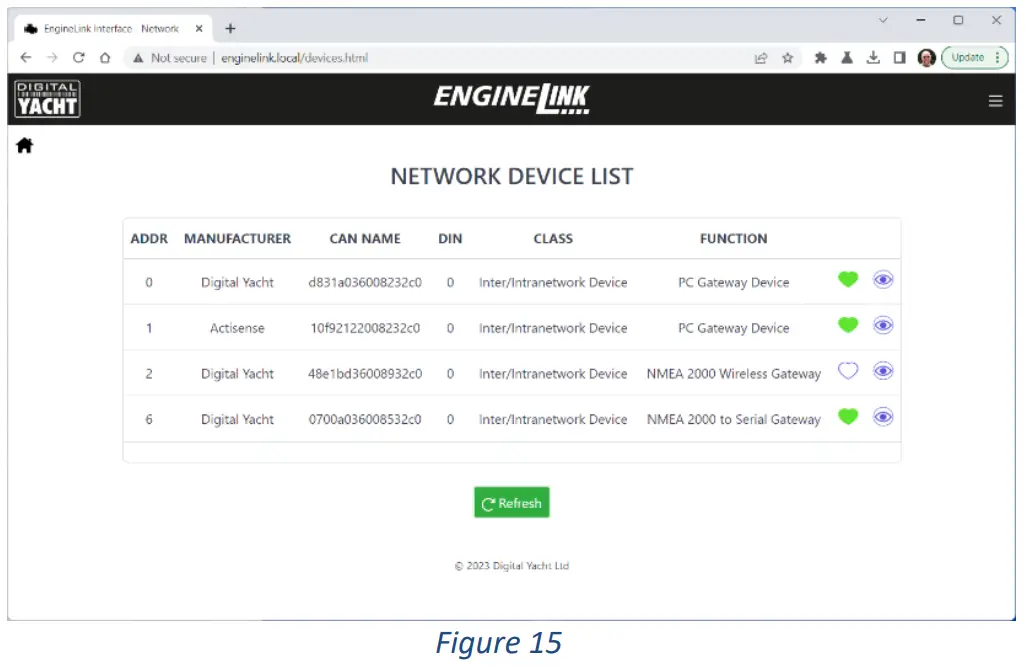Viewport: 1026px width, 670px height.
Task: Click the Update button in the toolbar
Action: pyautogui.click(x=967, y=57)
